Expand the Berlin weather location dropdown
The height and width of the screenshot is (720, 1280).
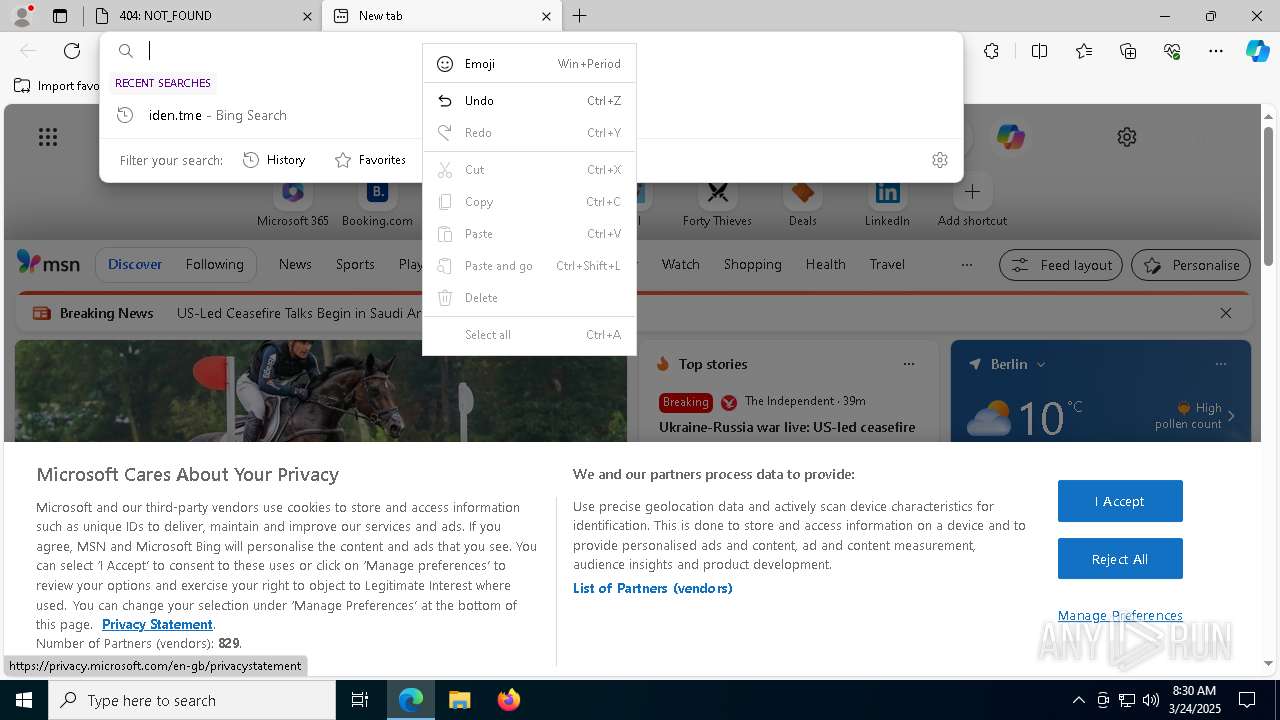(1041, 364)
